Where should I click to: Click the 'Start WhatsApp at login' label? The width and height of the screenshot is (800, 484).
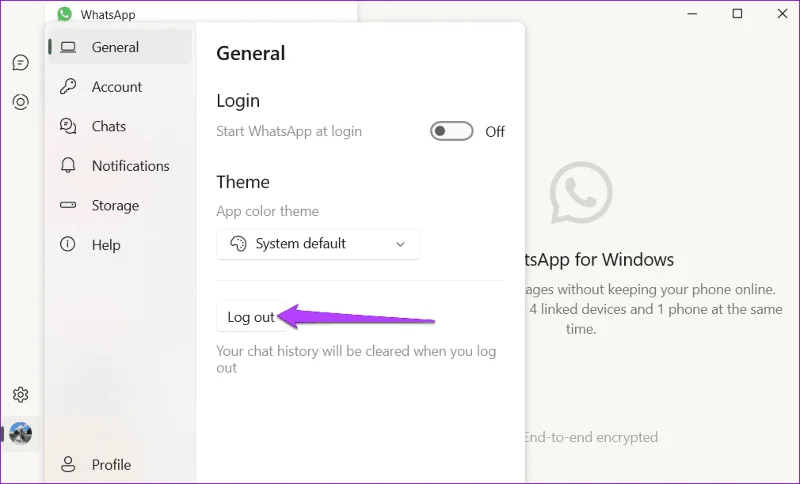289,131
